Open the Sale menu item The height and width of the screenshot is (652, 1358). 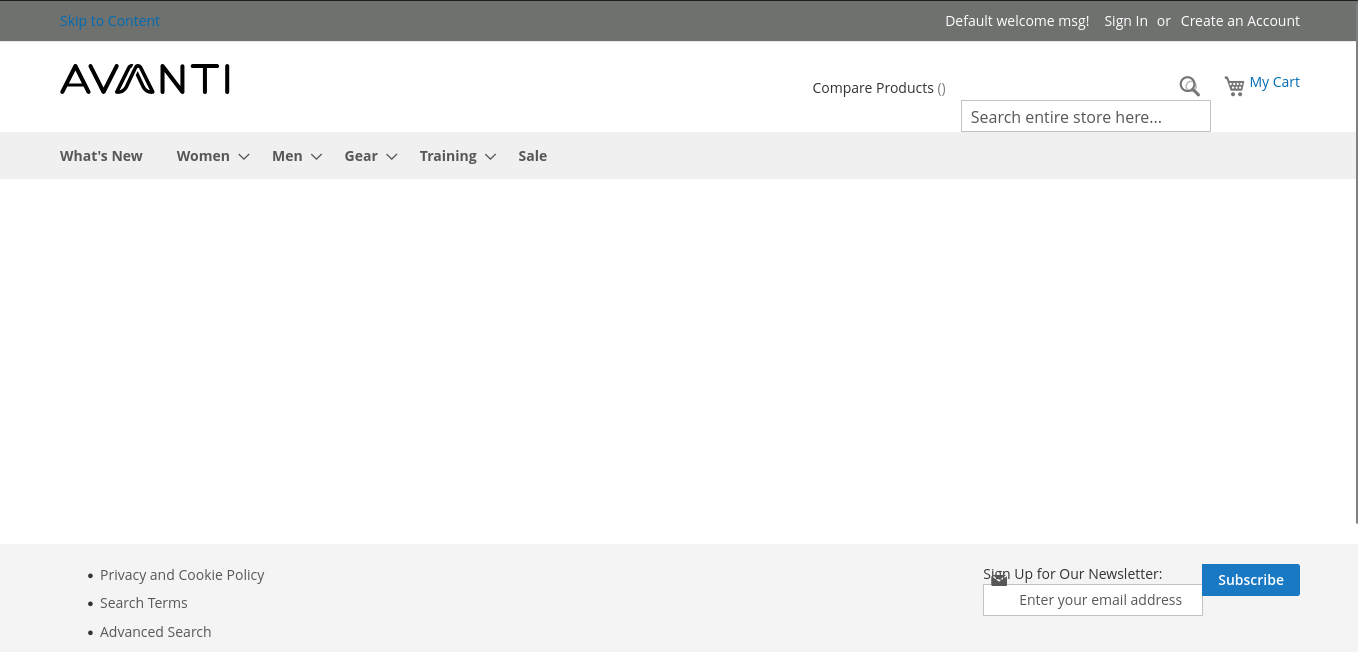[532, 156]
